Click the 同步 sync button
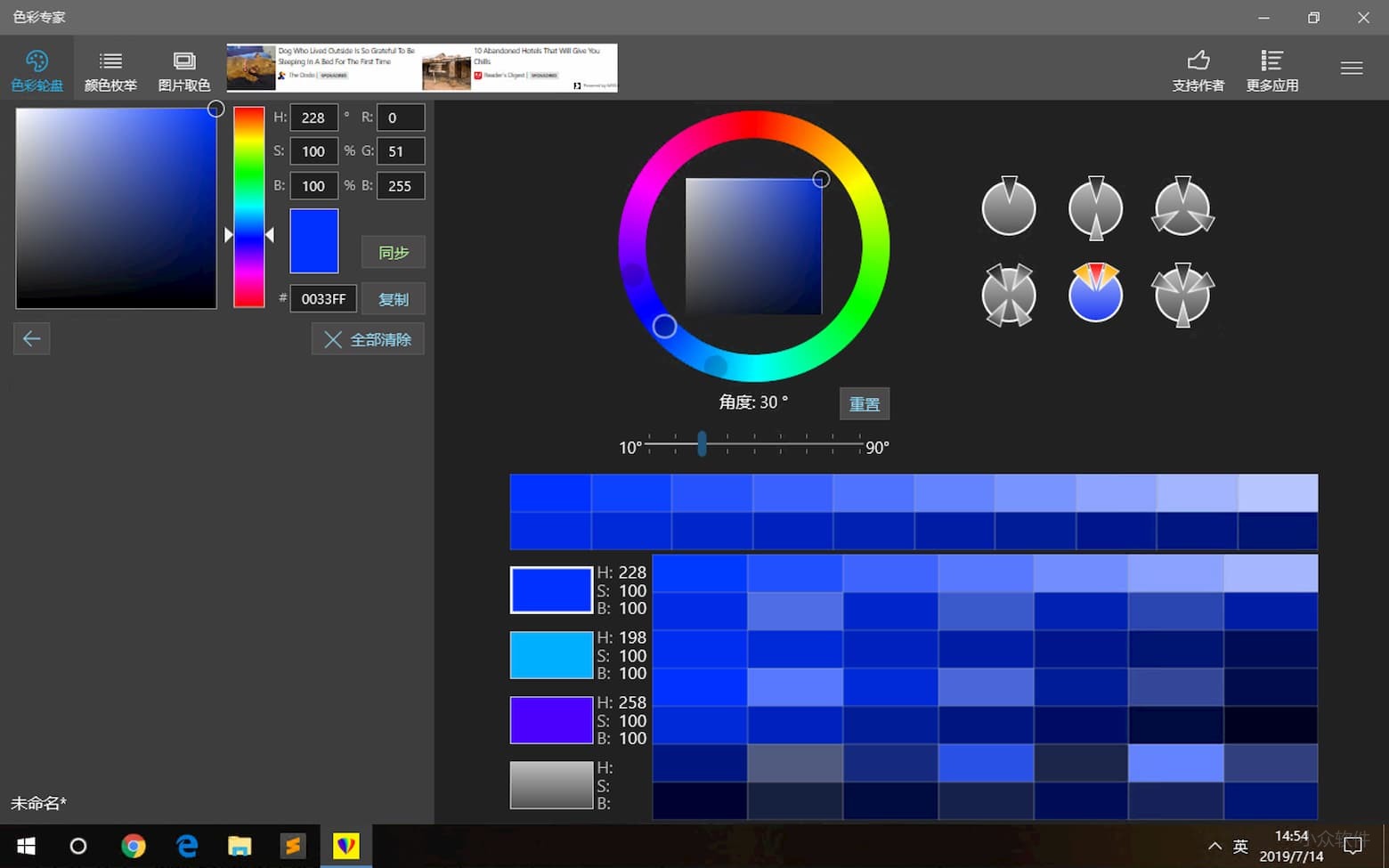1389x868 pixels. coord(393,253)
